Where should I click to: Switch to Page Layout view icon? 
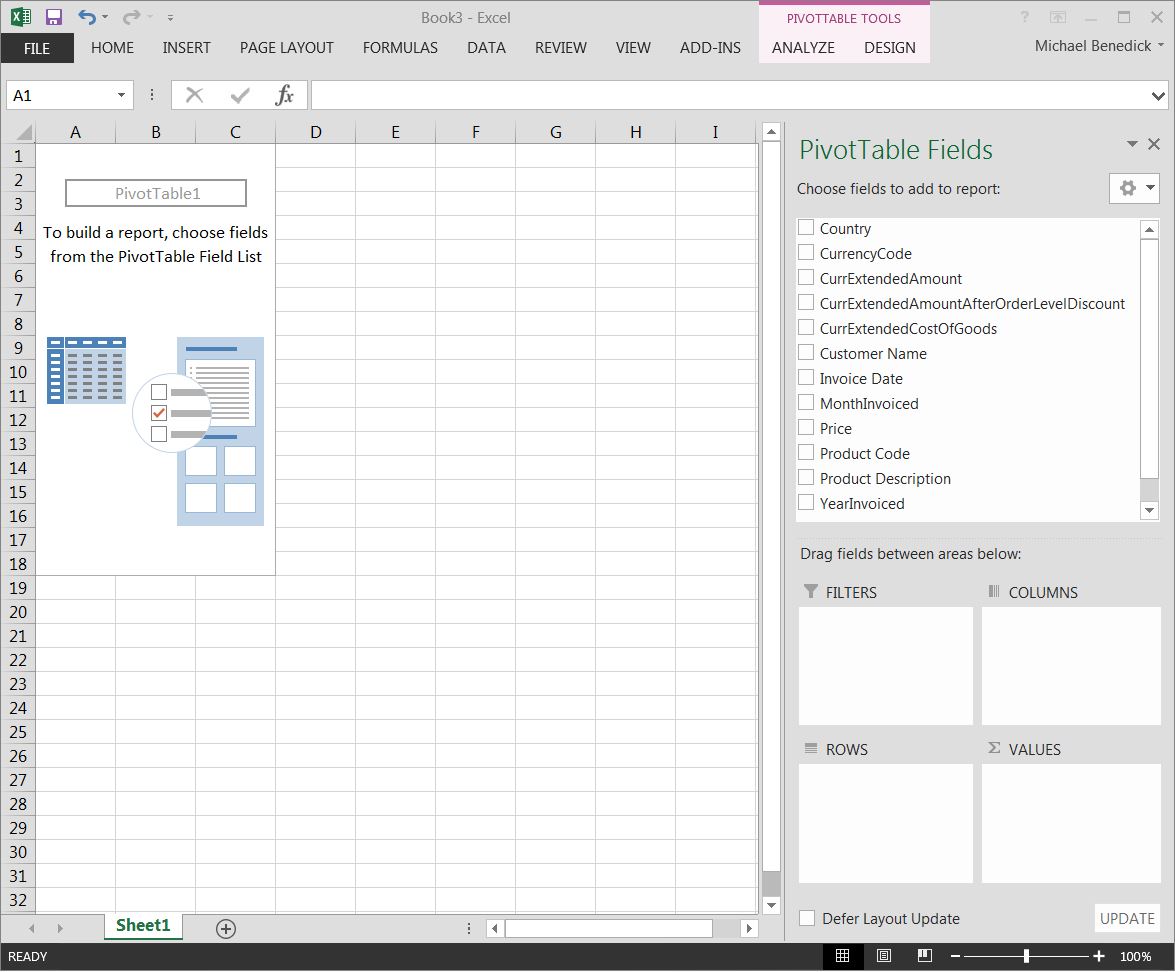point(884,956)
